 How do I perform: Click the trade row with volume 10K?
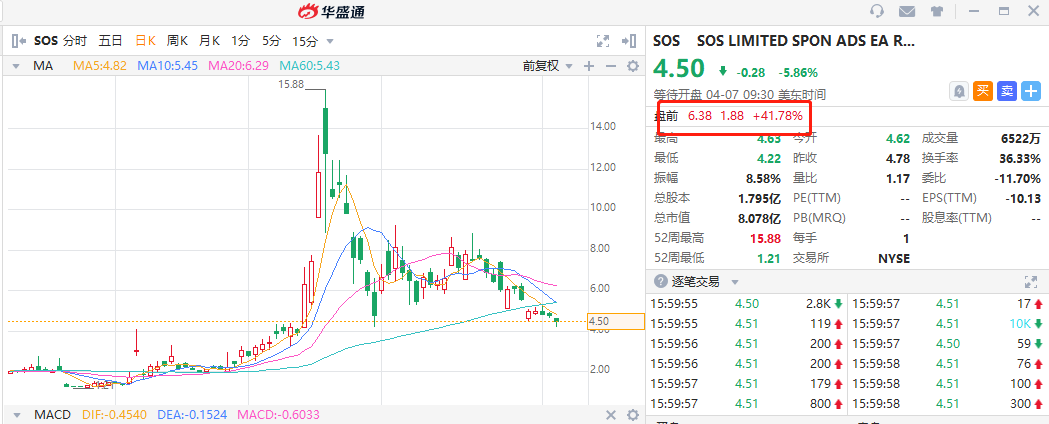point(947,323)
